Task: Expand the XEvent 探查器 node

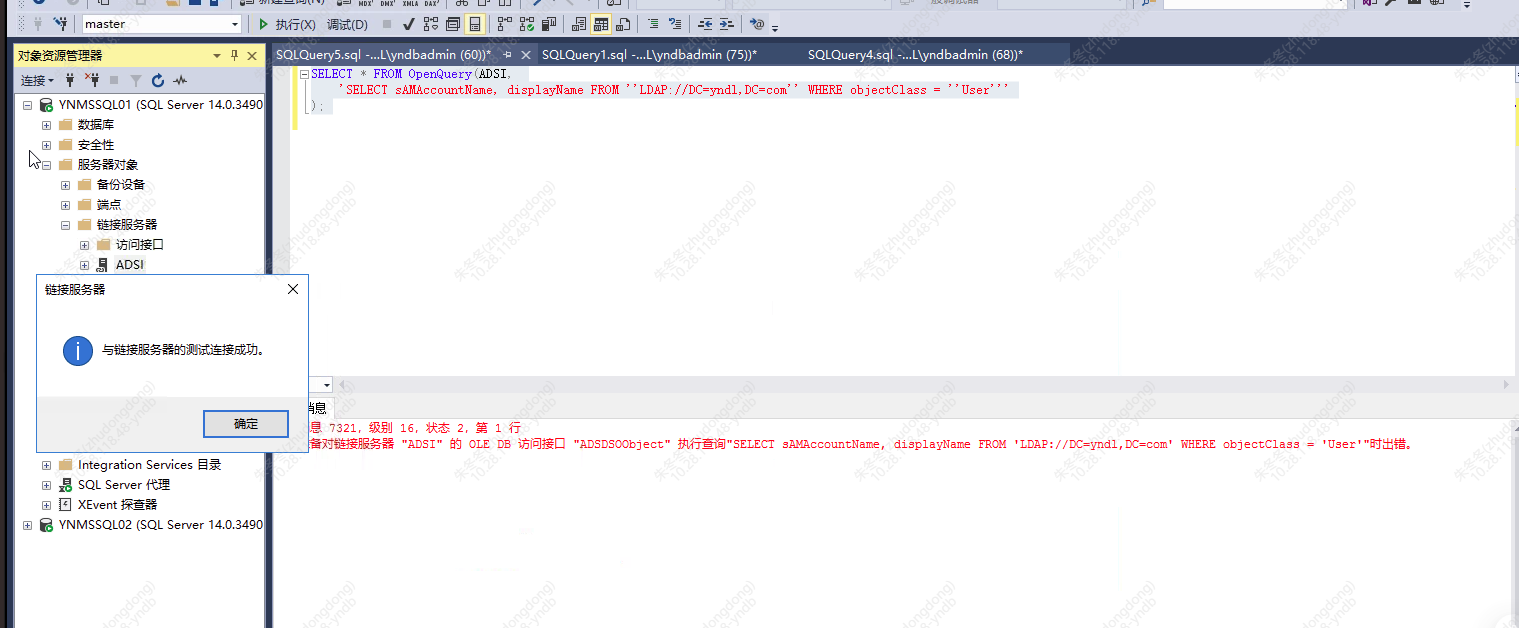Action: tap(46, 505)
